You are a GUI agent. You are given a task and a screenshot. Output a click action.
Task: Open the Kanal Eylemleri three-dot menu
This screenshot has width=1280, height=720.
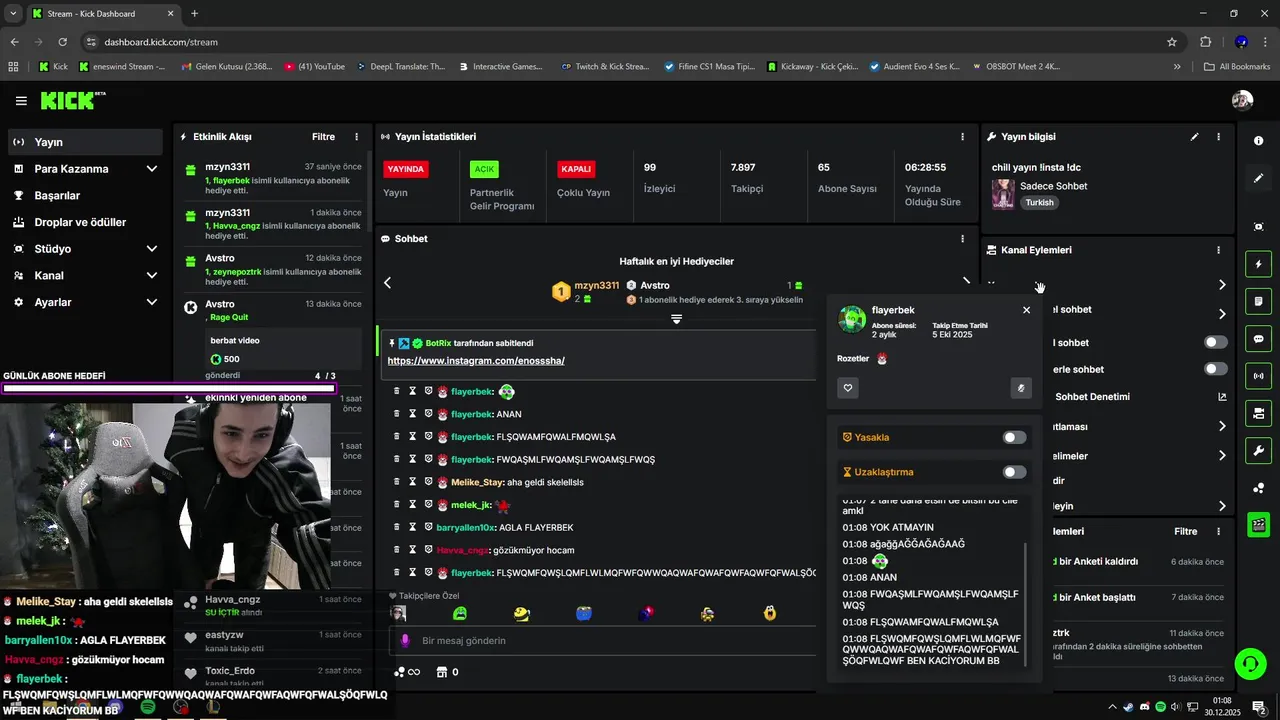[1218, 250]
